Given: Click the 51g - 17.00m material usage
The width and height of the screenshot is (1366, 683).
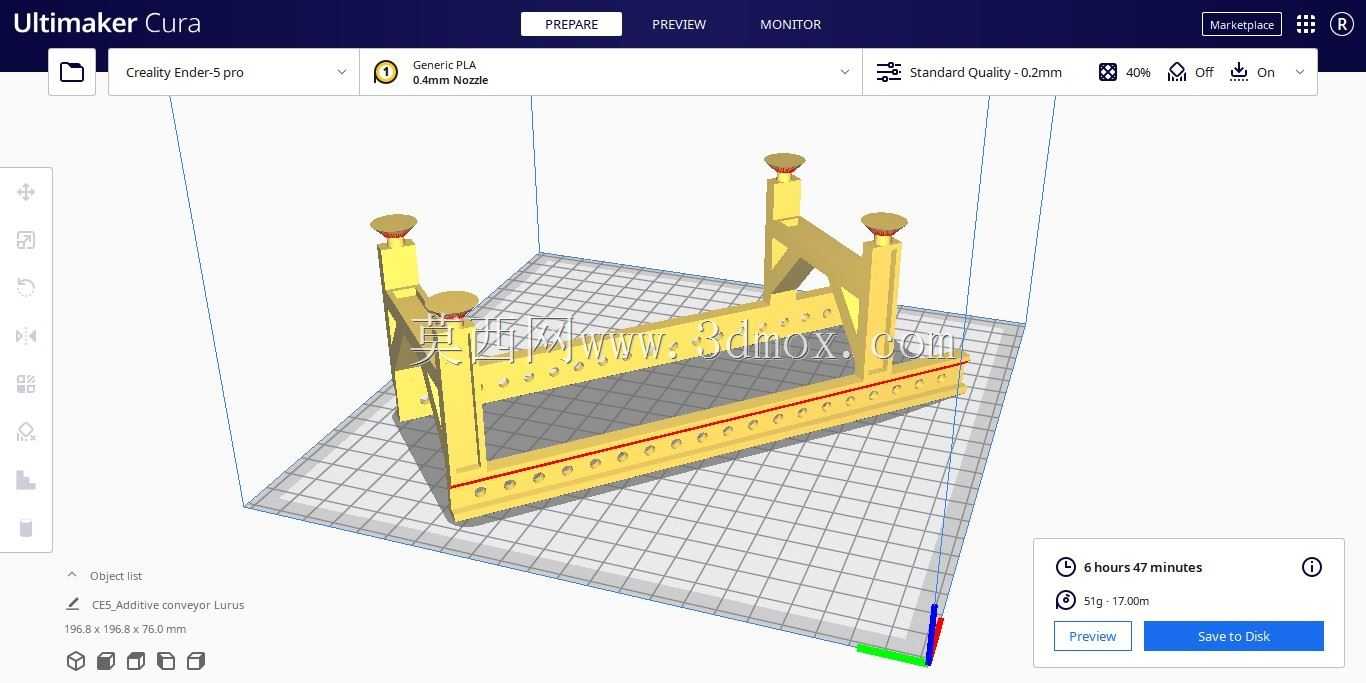Looking at the screenshot, I should pos(1116,601).
